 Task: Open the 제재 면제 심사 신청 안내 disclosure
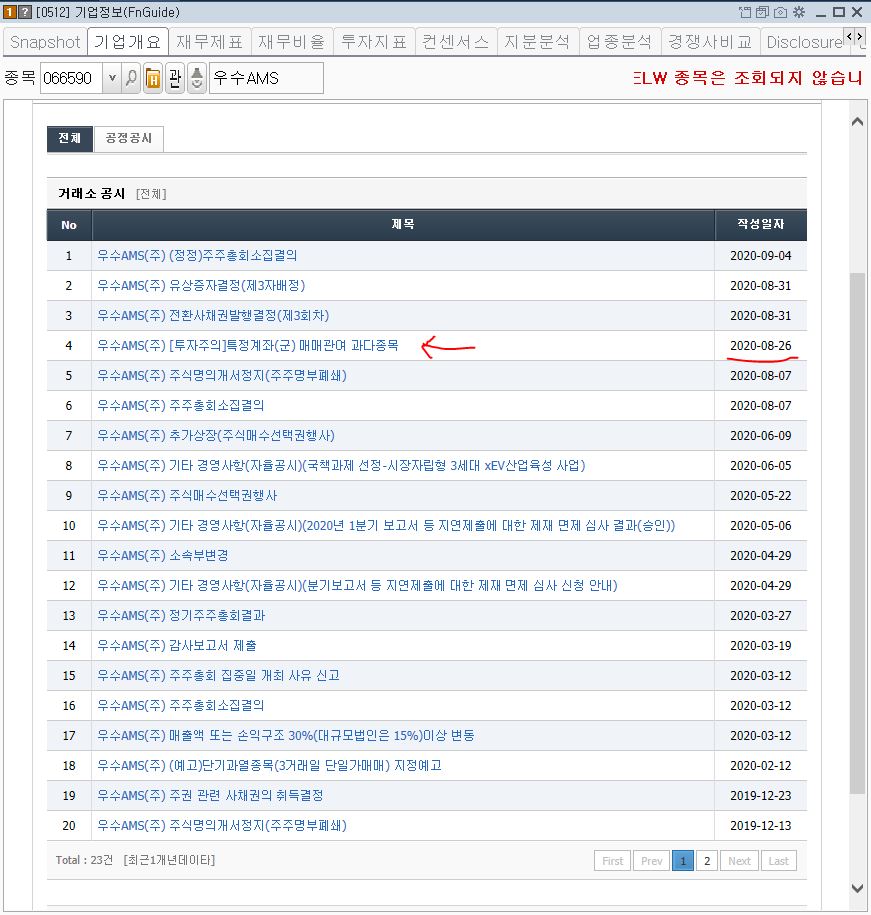357,585
